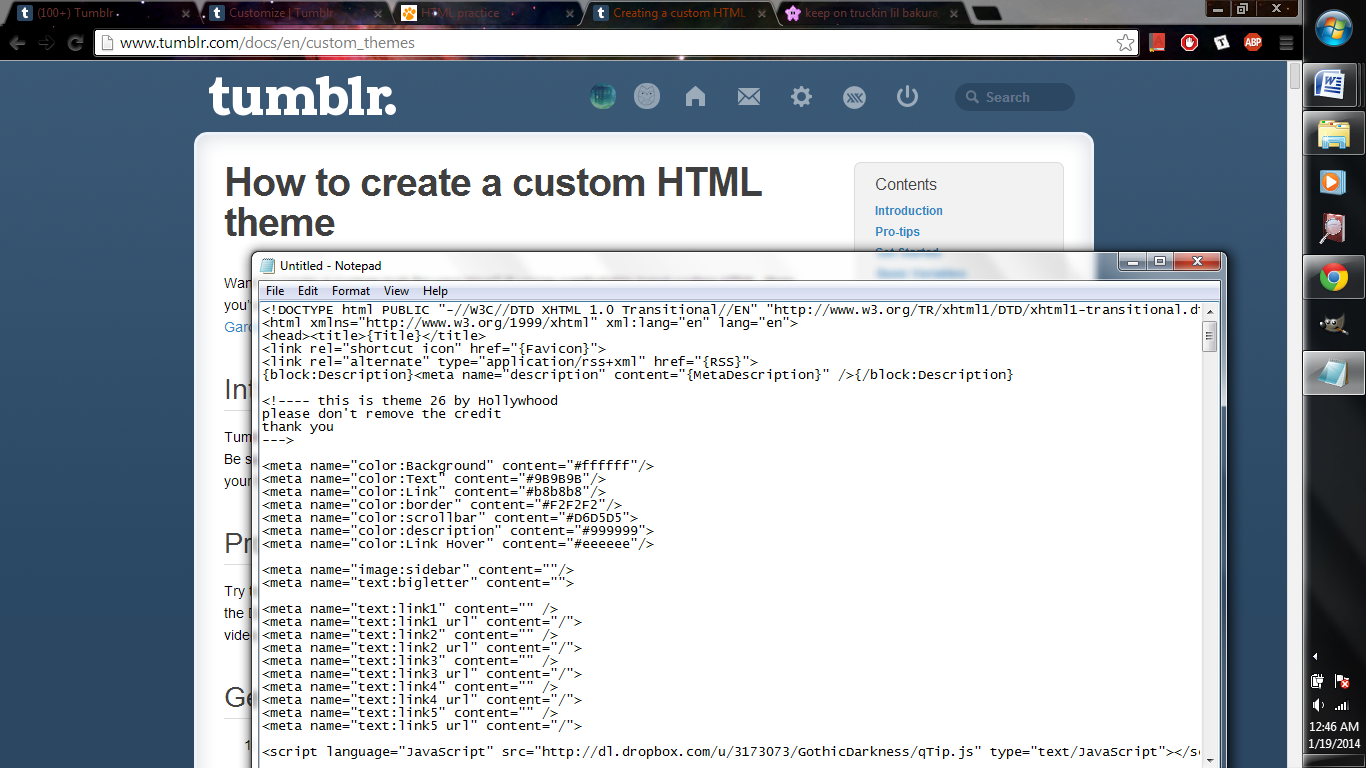Image resolution: width=1366 pixels, height=768 pixels.
Task: Click the Chrome address bar
Action: tap(616, 43)
